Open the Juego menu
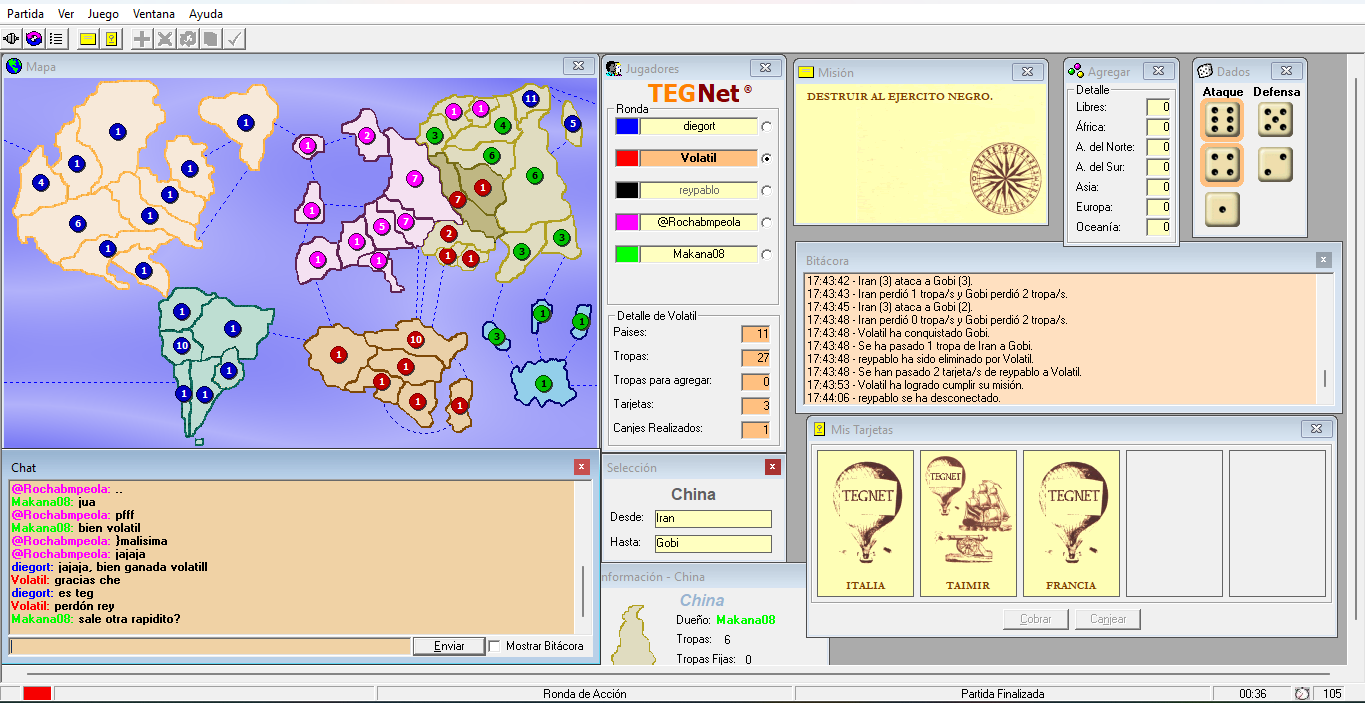Screen dimensions: 1365x703 click(103, 14)
